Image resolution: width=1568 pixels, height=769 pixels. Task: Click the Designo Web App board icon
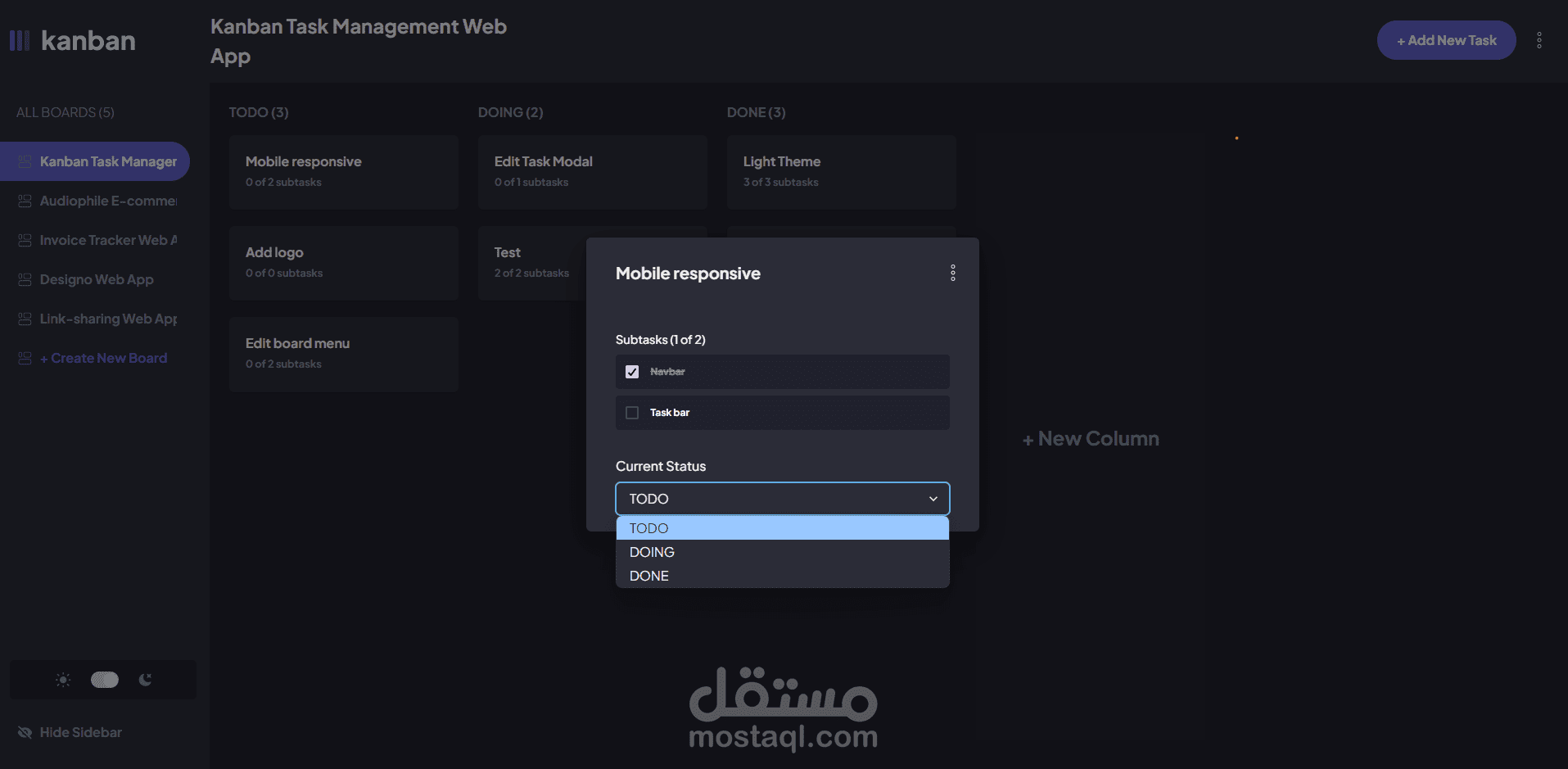25,279
